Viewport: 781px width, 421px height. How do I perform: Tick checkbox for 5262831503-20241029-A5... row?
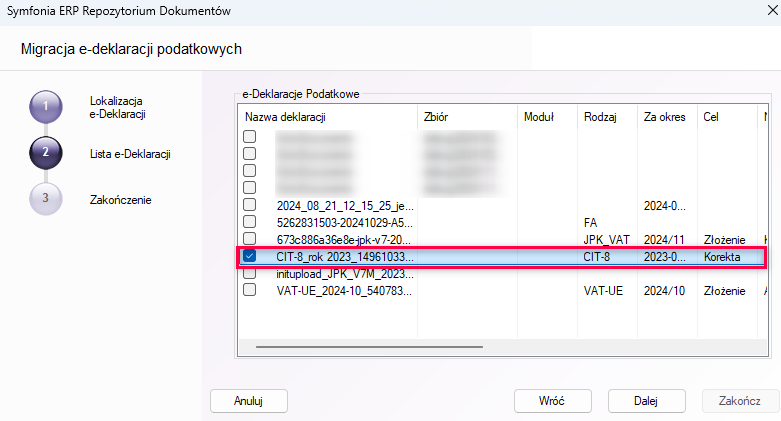click(x=250, y=222)
